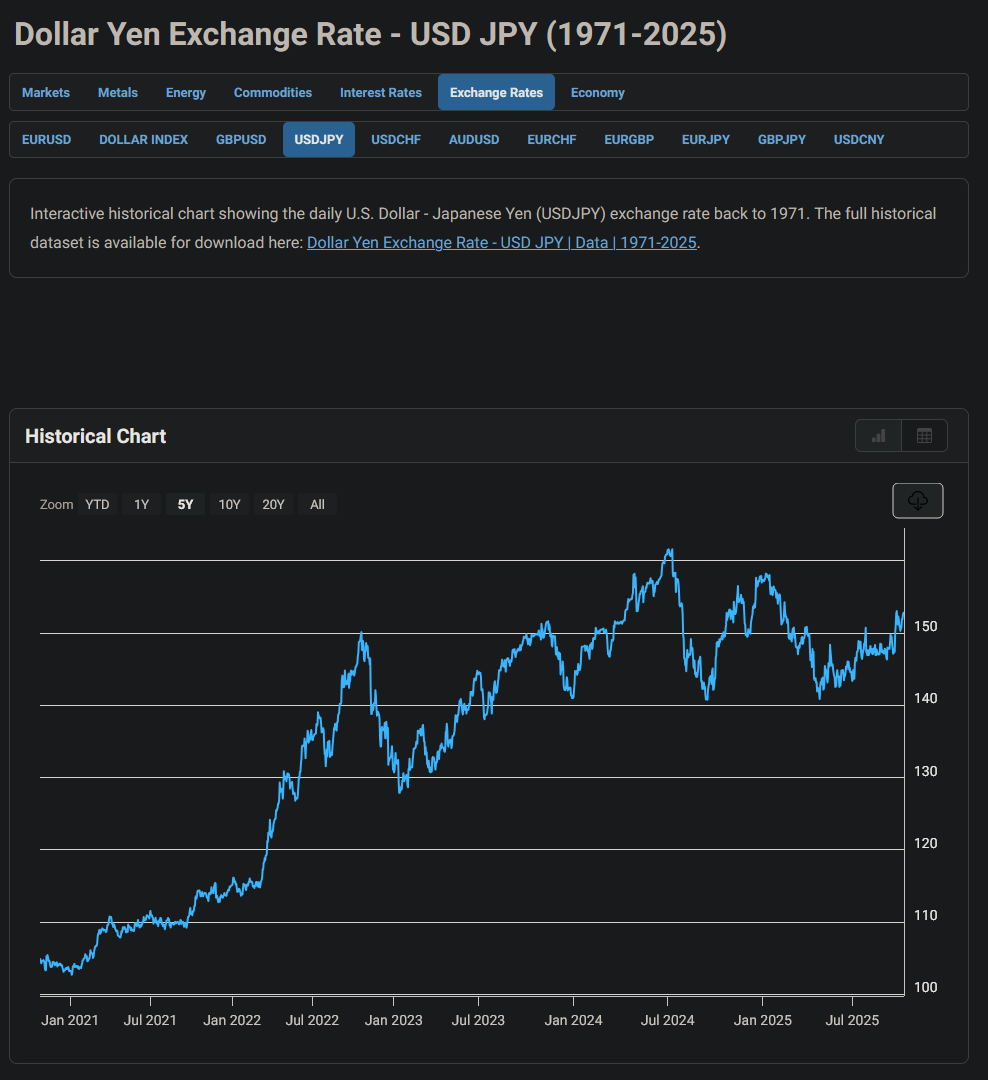This screenshot has width=988, height=1080.
Task: Switch to the GBPJPY pair
Action: (x=781, y=140)
